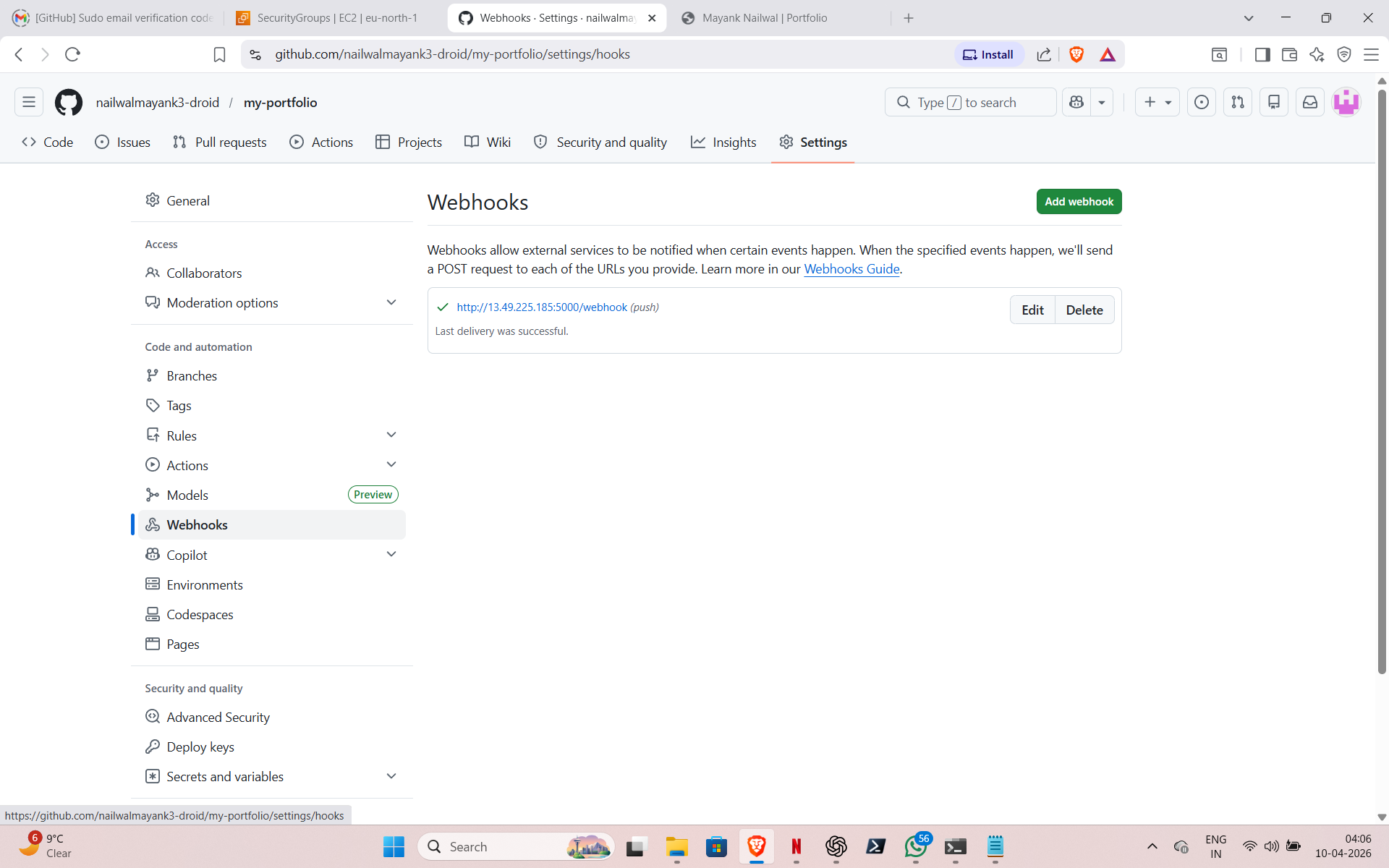
Task: Switch to the Insights tab
Action: (723, 142)
